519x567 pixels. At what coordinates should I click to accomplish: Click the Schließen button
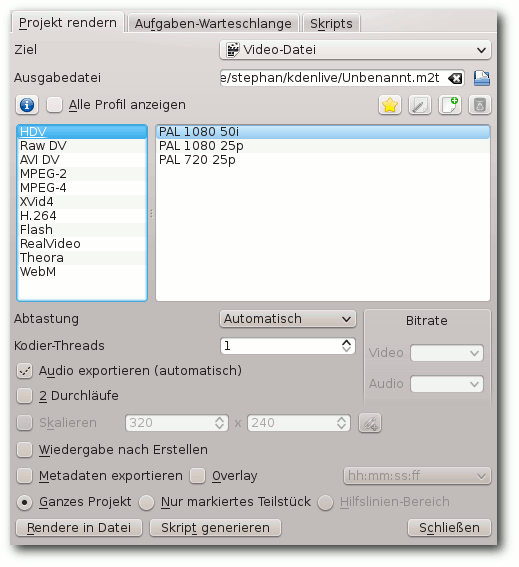click(x=449, y=528)
